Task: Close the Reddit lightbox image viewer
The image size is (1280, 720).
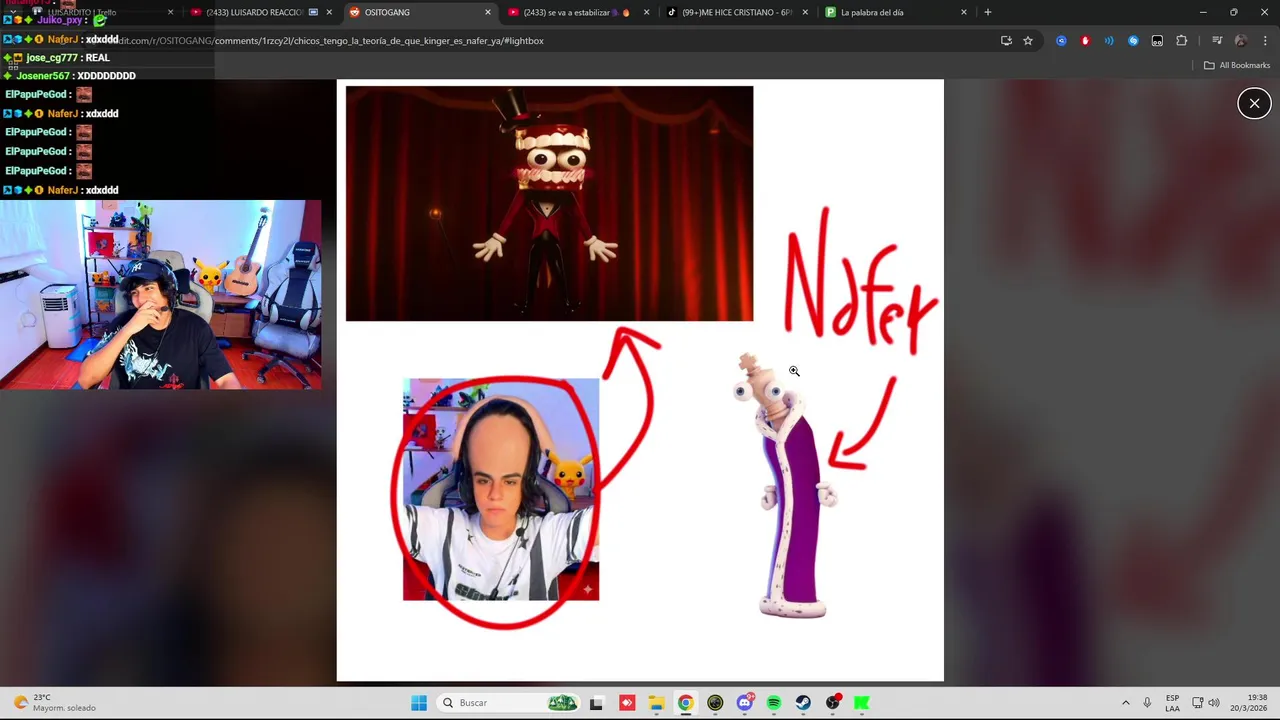Action: pyautogui.click(x=1254, y=103)
